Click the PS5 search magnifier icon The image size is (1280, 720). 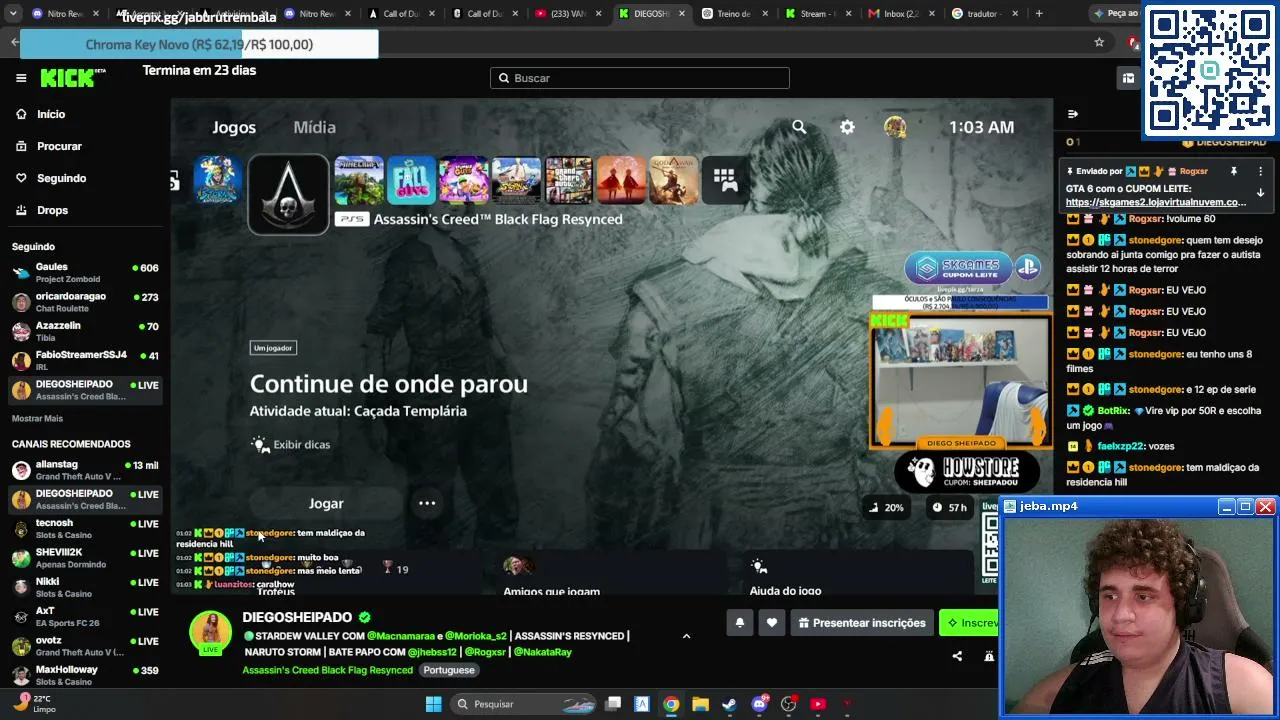click(x=799, y=127)
